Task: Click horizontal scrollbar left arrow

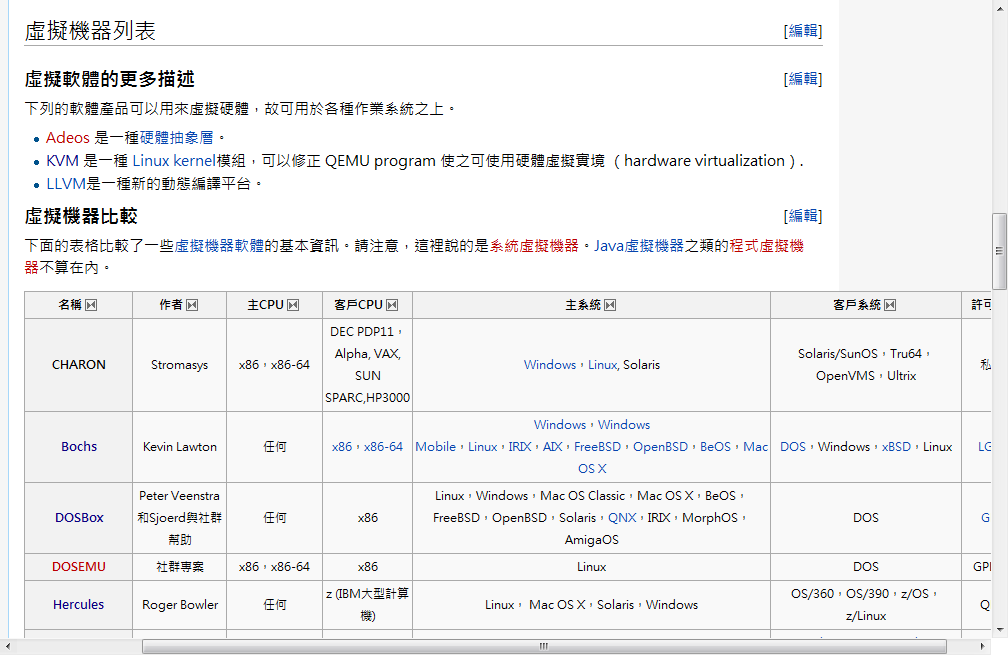Action: pyautogui.click(x=9, y=646)
